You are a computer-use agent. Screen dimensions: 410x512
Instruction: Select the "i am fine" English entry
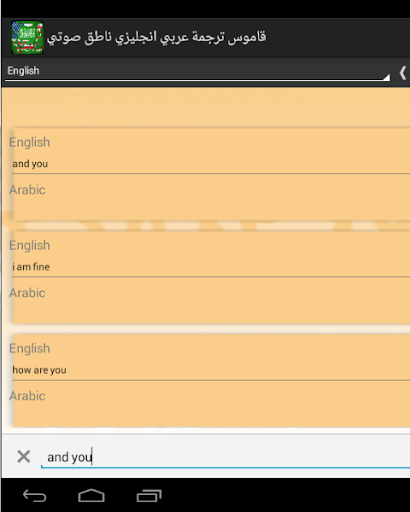(x=31, y=267)
